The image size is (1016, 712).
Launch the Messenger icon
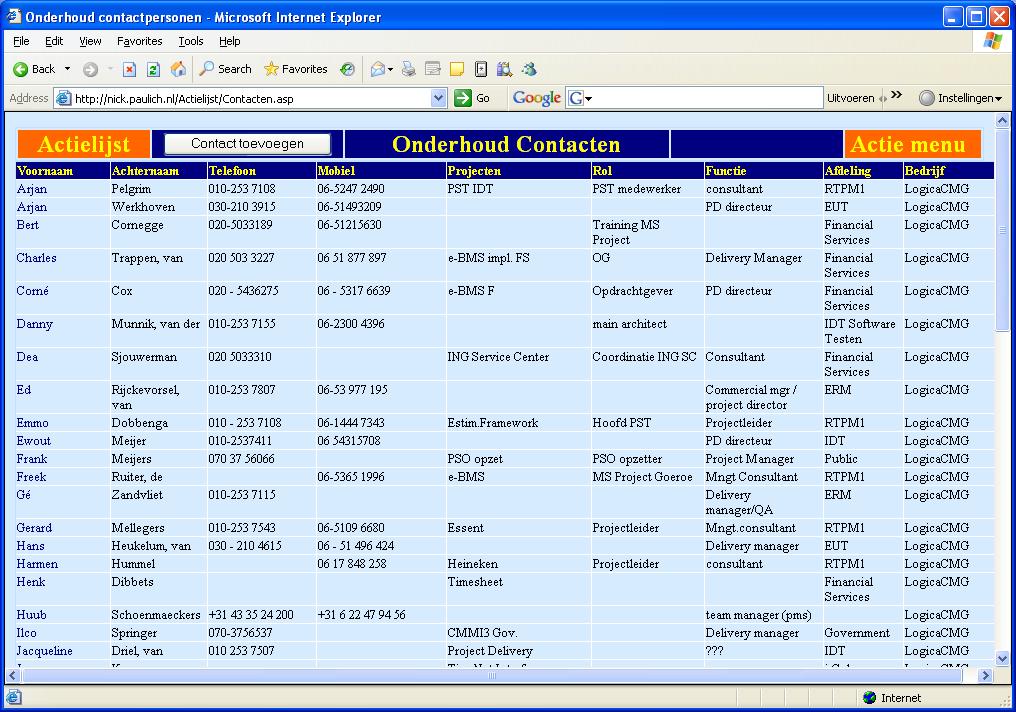[x=529, y=69]
